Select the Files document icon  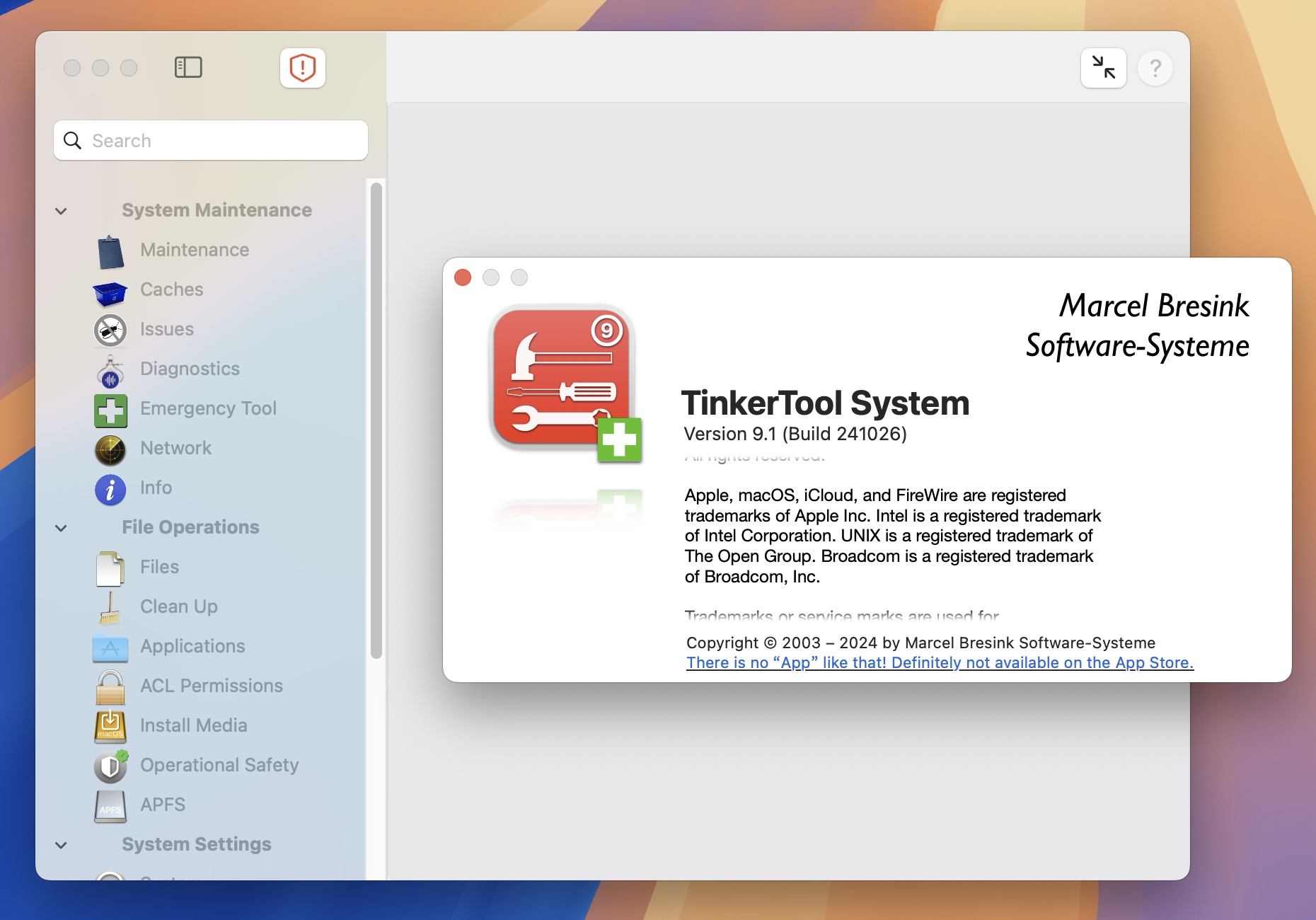[110, 568]
